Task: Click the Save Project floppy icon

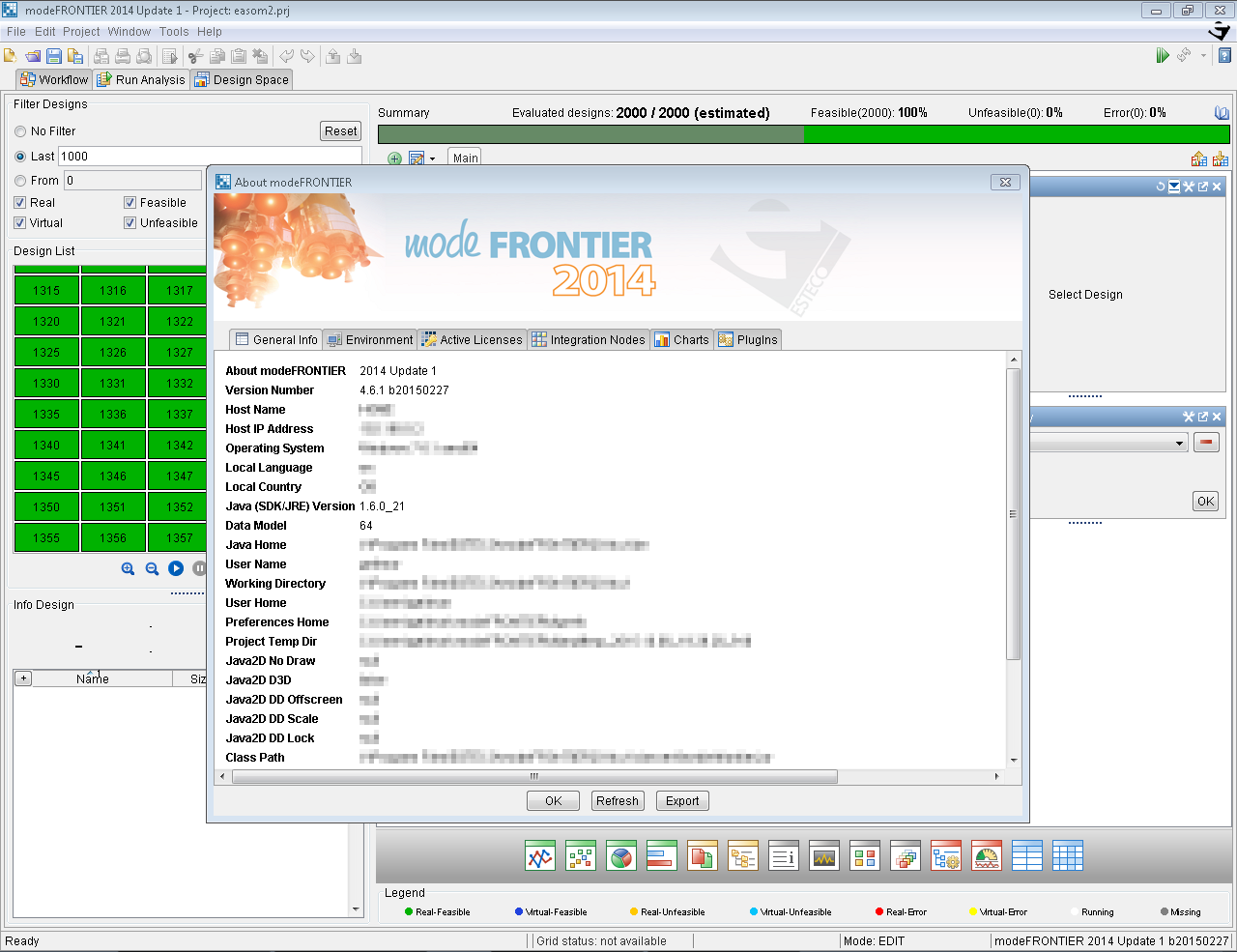Action: pyautogui.click(x=54, y=56)
